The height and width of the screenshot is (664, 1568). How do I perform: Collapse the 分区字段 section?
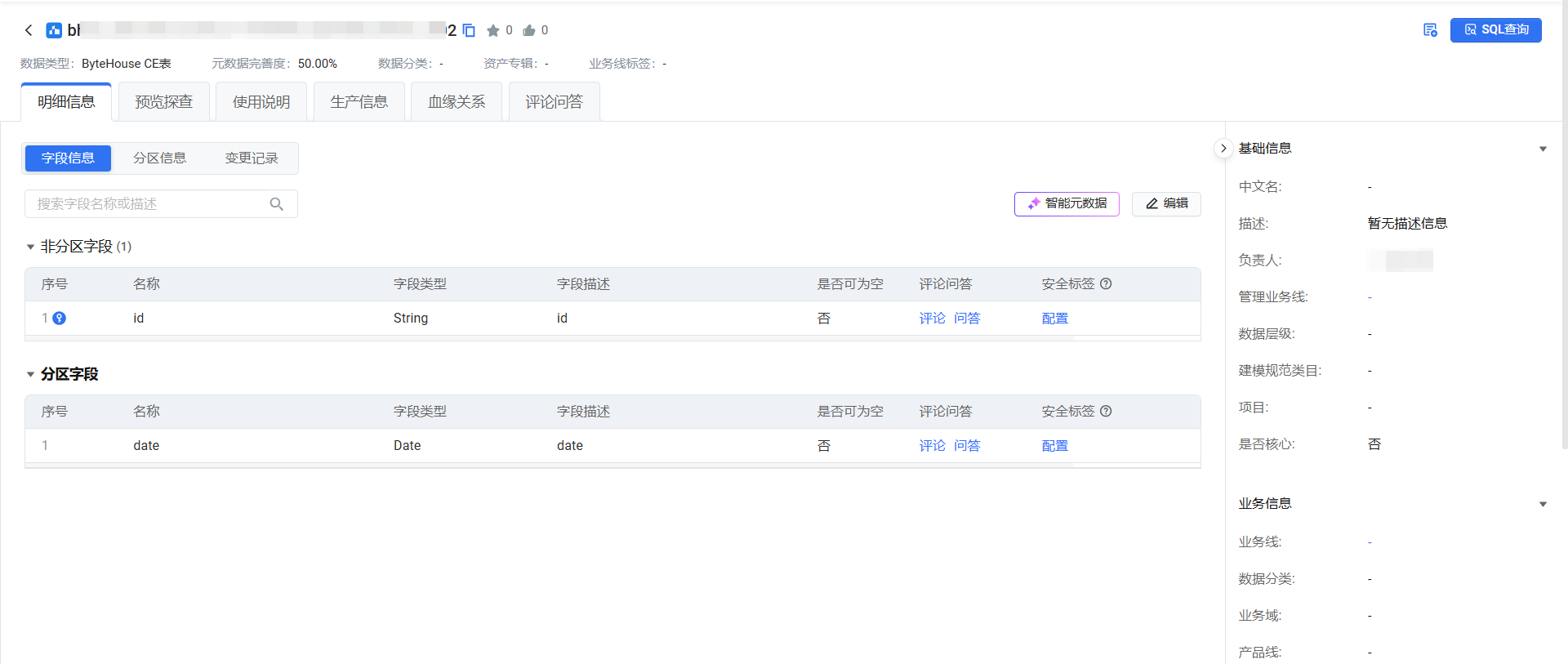click(30, 374)
